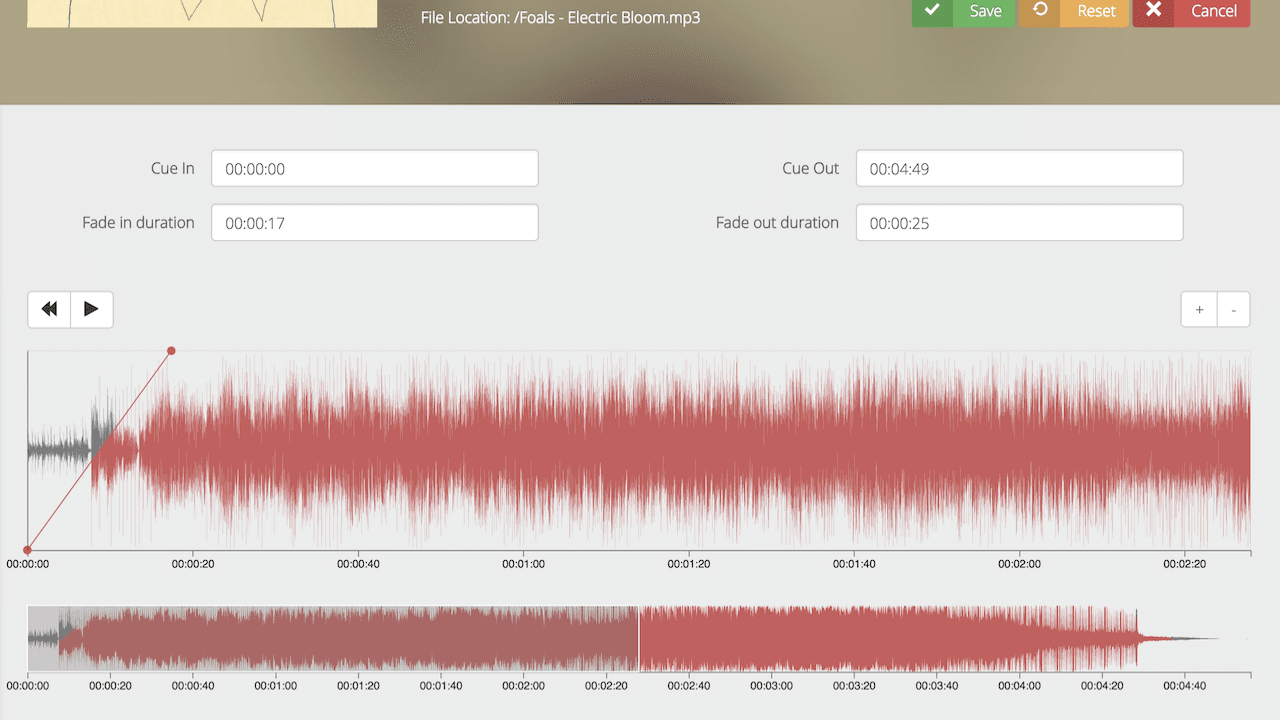This screenshot has height=720, width=1280.
Task: Zoom out the waveform with minus button
Action: point(1234,310)
